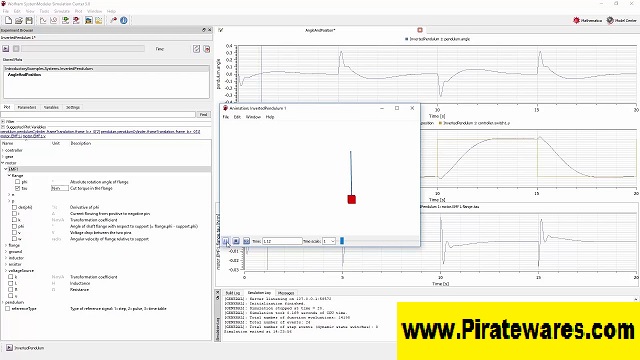
Task: Click the animation time progress slider
Action: coord(378,241)
